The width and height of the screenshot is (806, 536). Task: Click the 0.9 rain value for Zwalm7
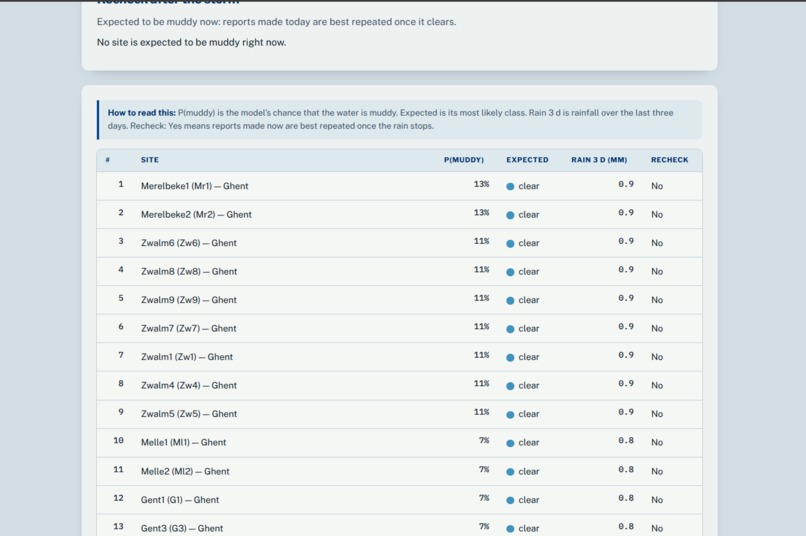pyautogui.click(x=626, y=326)
